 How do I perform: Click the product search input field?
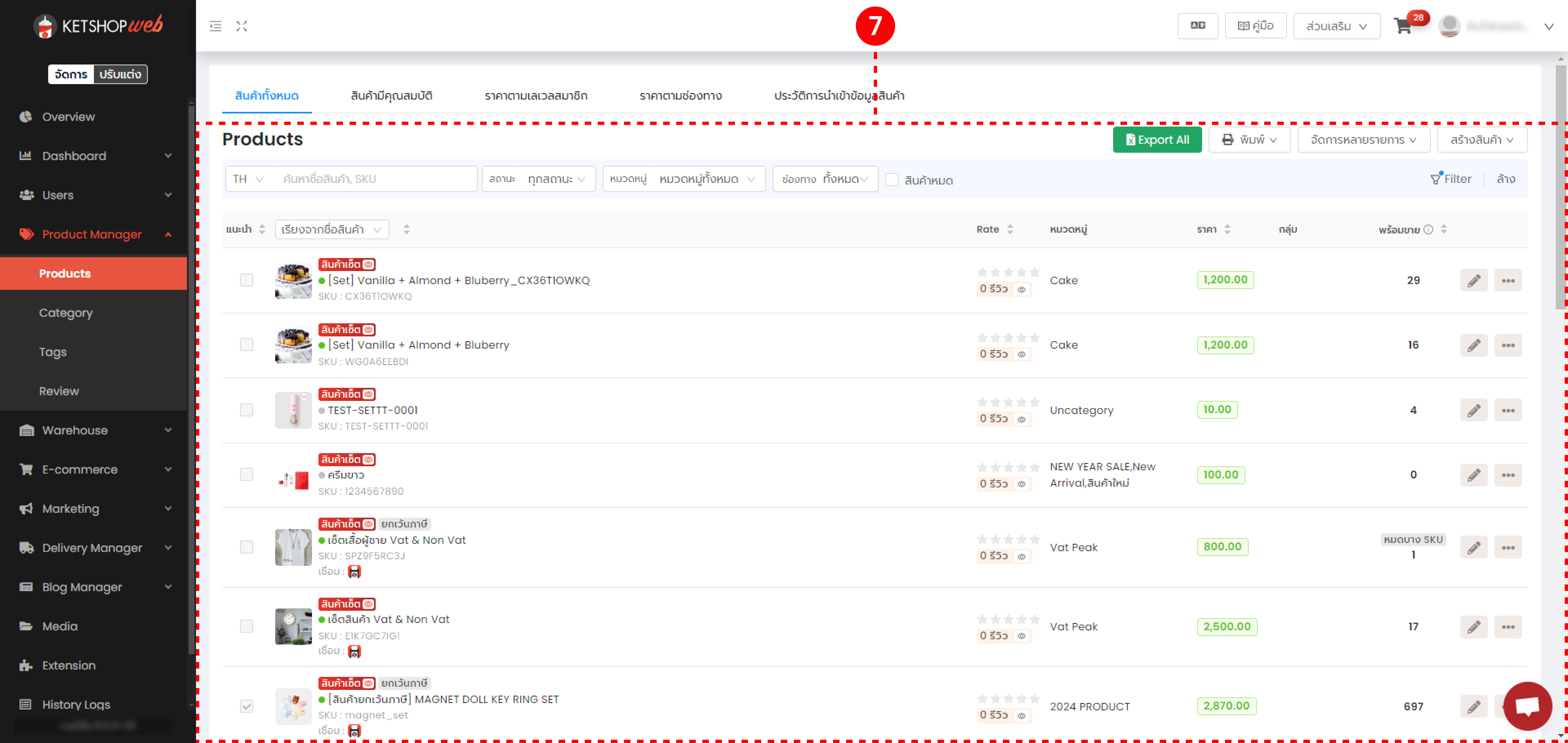click(x=376, y=179)
